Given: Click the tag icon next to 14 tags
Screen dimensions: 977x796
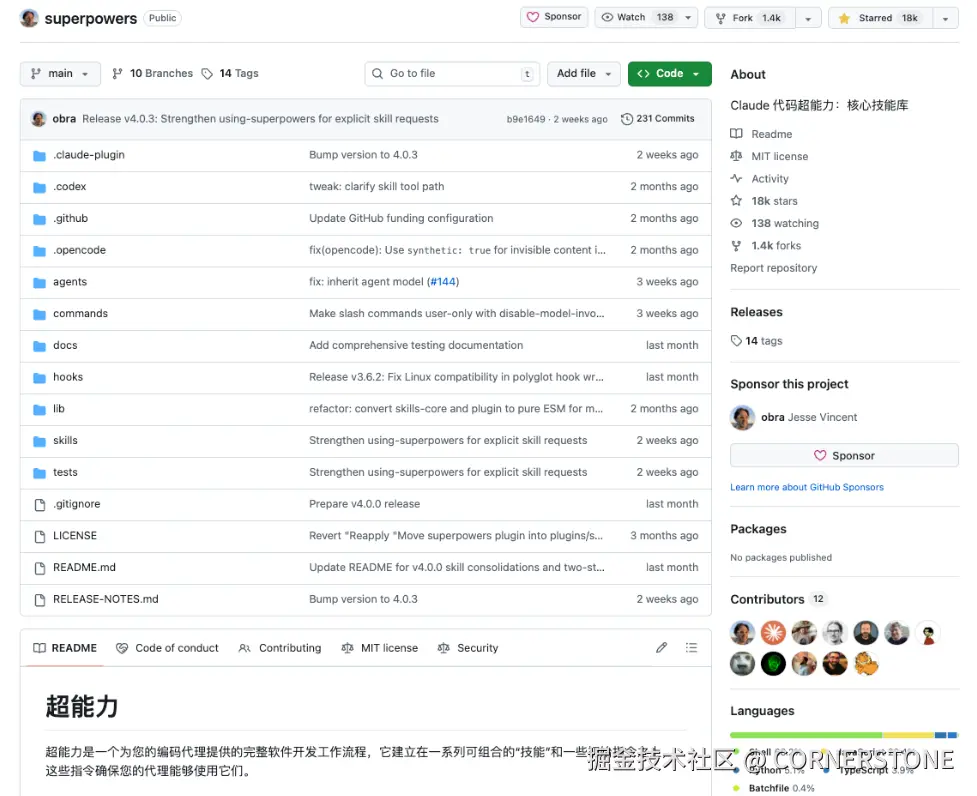Looking at the screenshot, I should 736,340.
